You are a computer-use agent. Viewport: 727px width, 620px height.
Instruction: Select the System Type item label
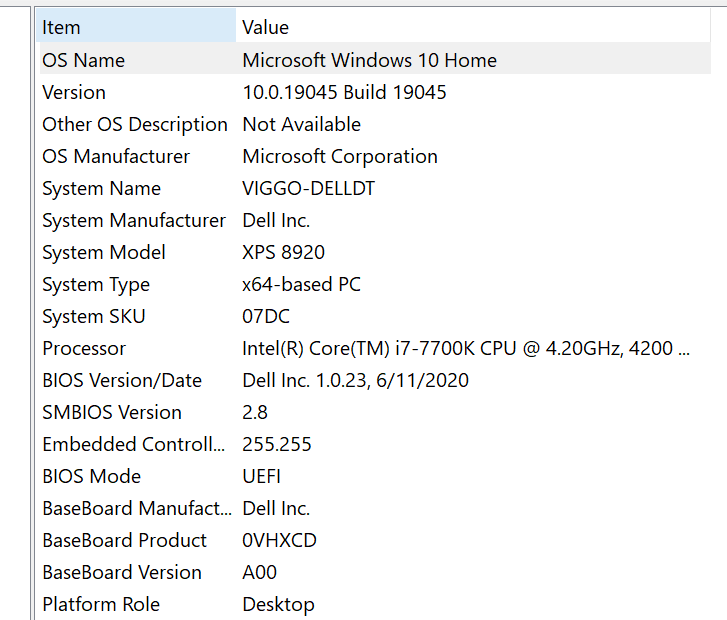(x=96, y=285)
